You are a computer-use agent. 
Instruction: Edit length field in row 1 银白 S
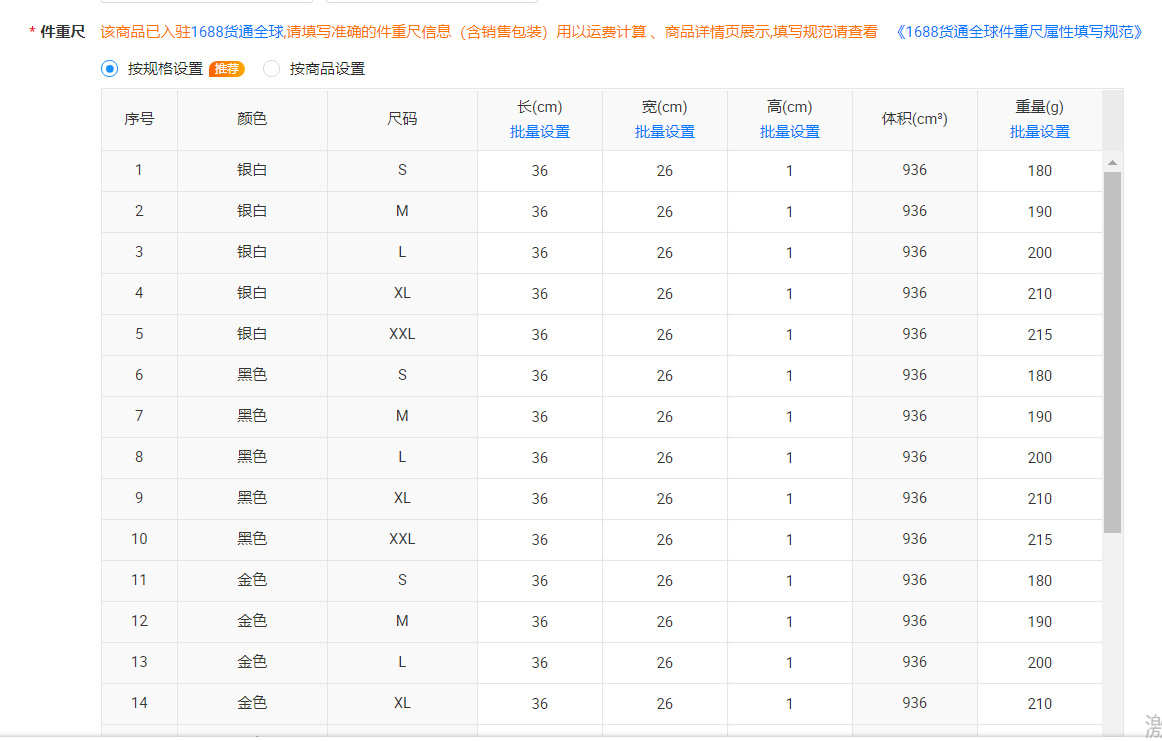click(540, 171)
